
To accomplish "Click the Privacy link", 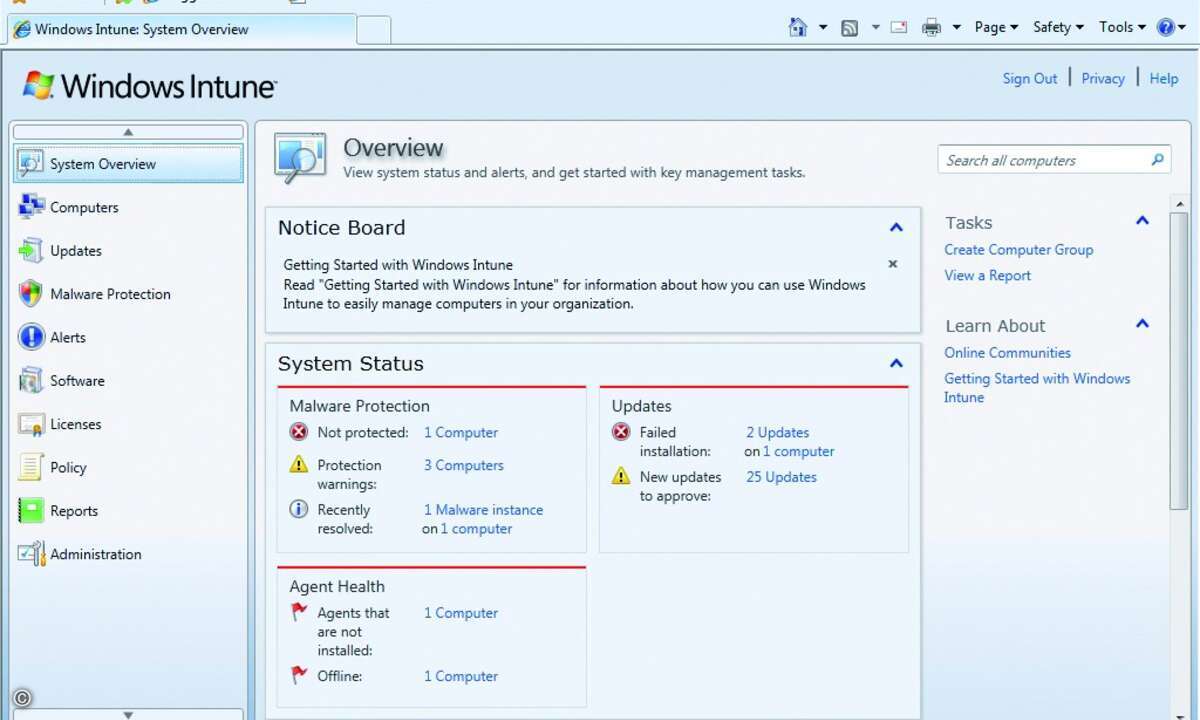I will click(x=1103, y=79).
